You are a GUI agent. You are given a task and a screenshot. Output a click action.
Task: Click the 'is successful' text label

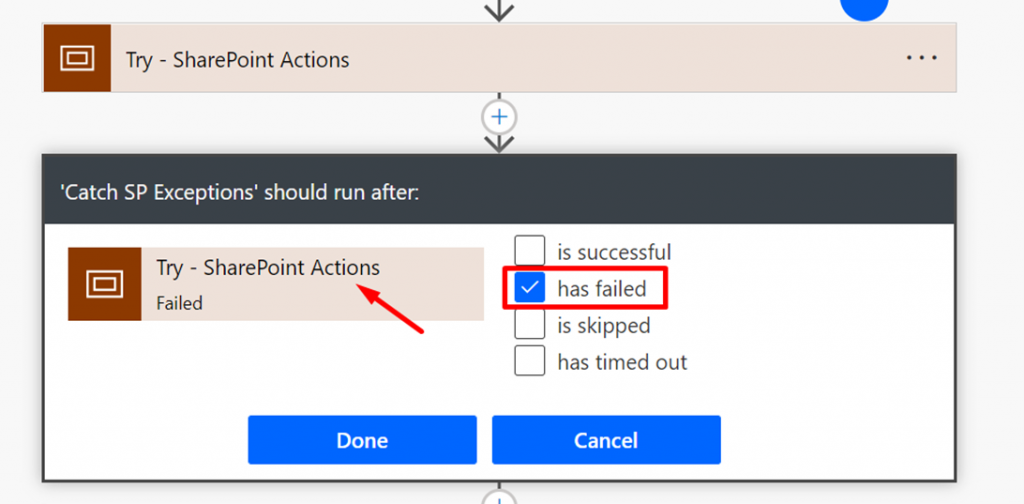(614, 253)
